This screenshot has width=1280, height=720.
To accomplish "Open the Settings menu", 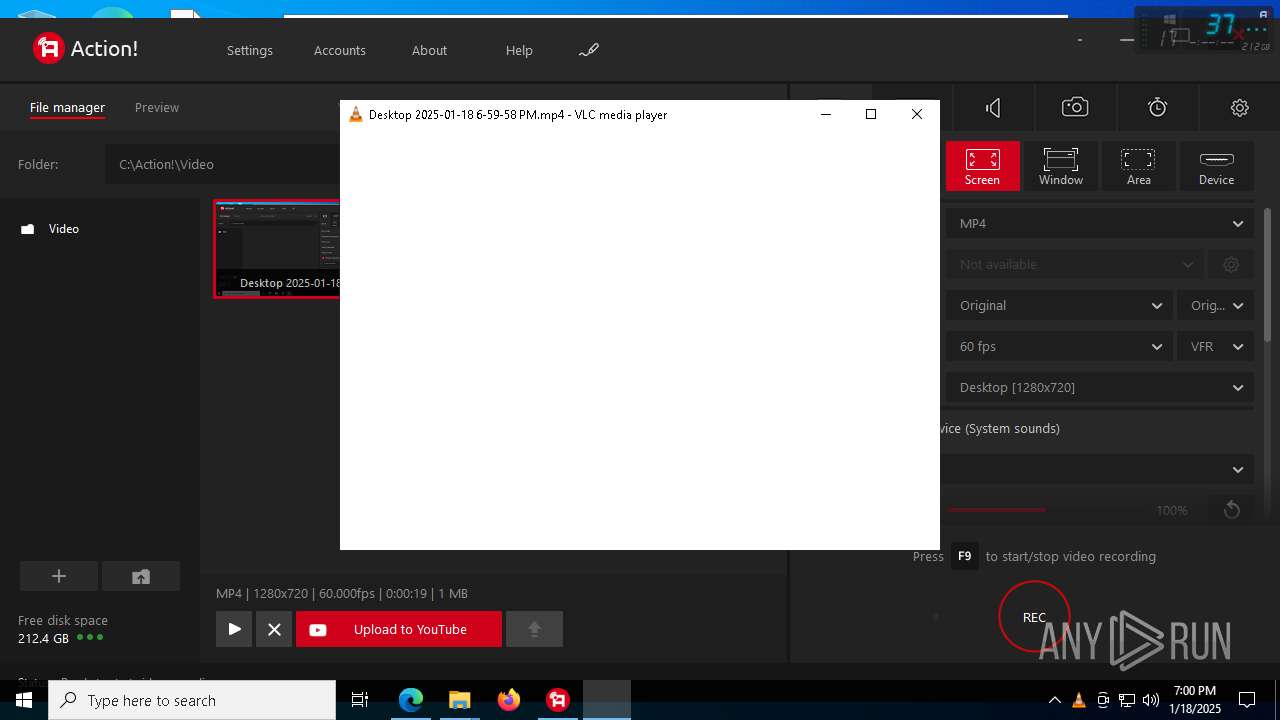I will coord(249,50).
